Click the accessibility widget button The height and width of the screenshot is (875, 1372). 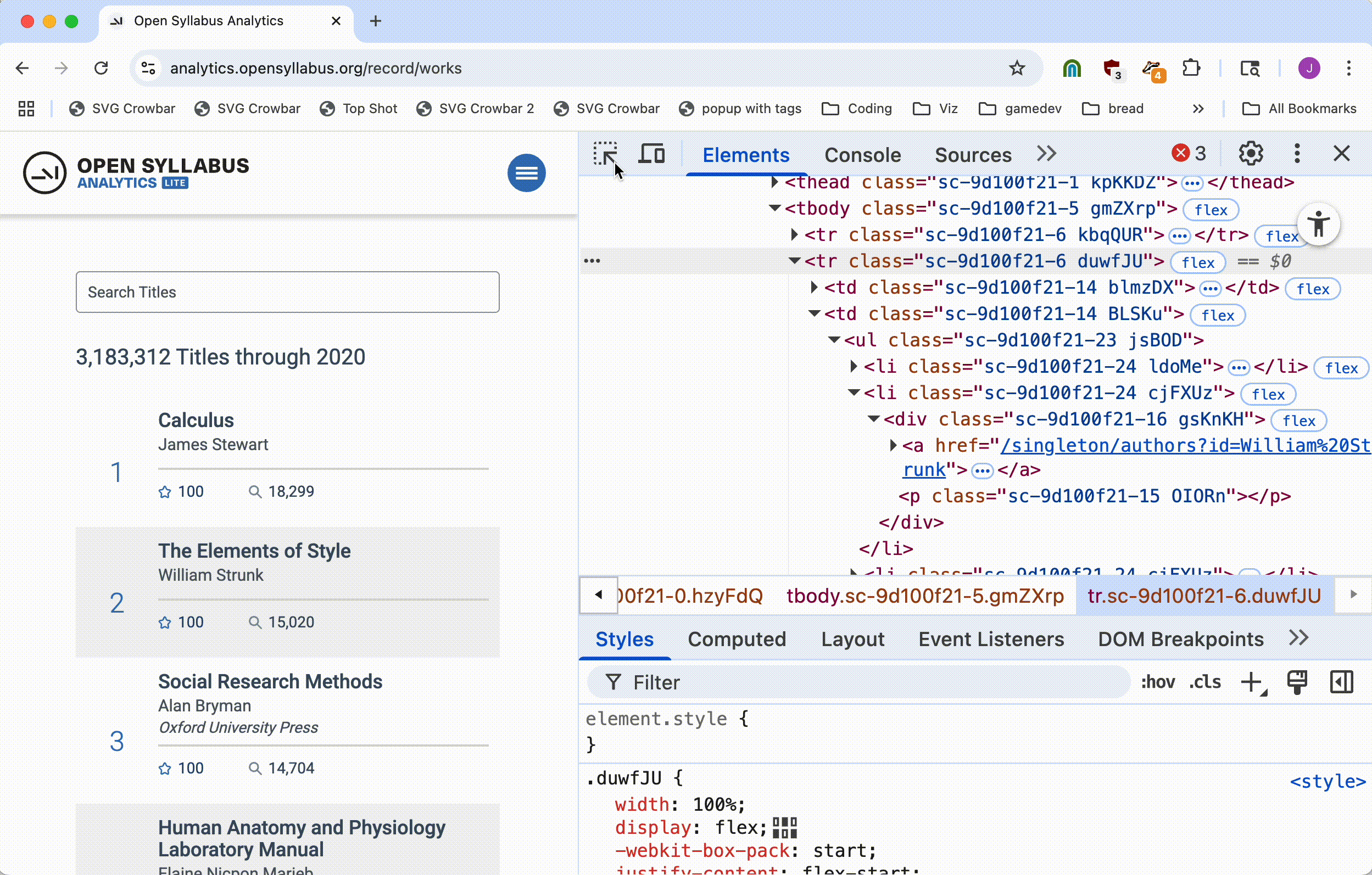1318,224
